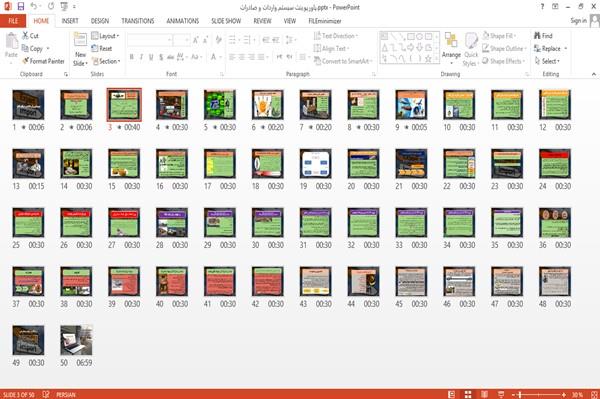Click the Slide 3 of 50 indicator
The height and width of the screenshot is (399, 600).
[x=18, y=394]
